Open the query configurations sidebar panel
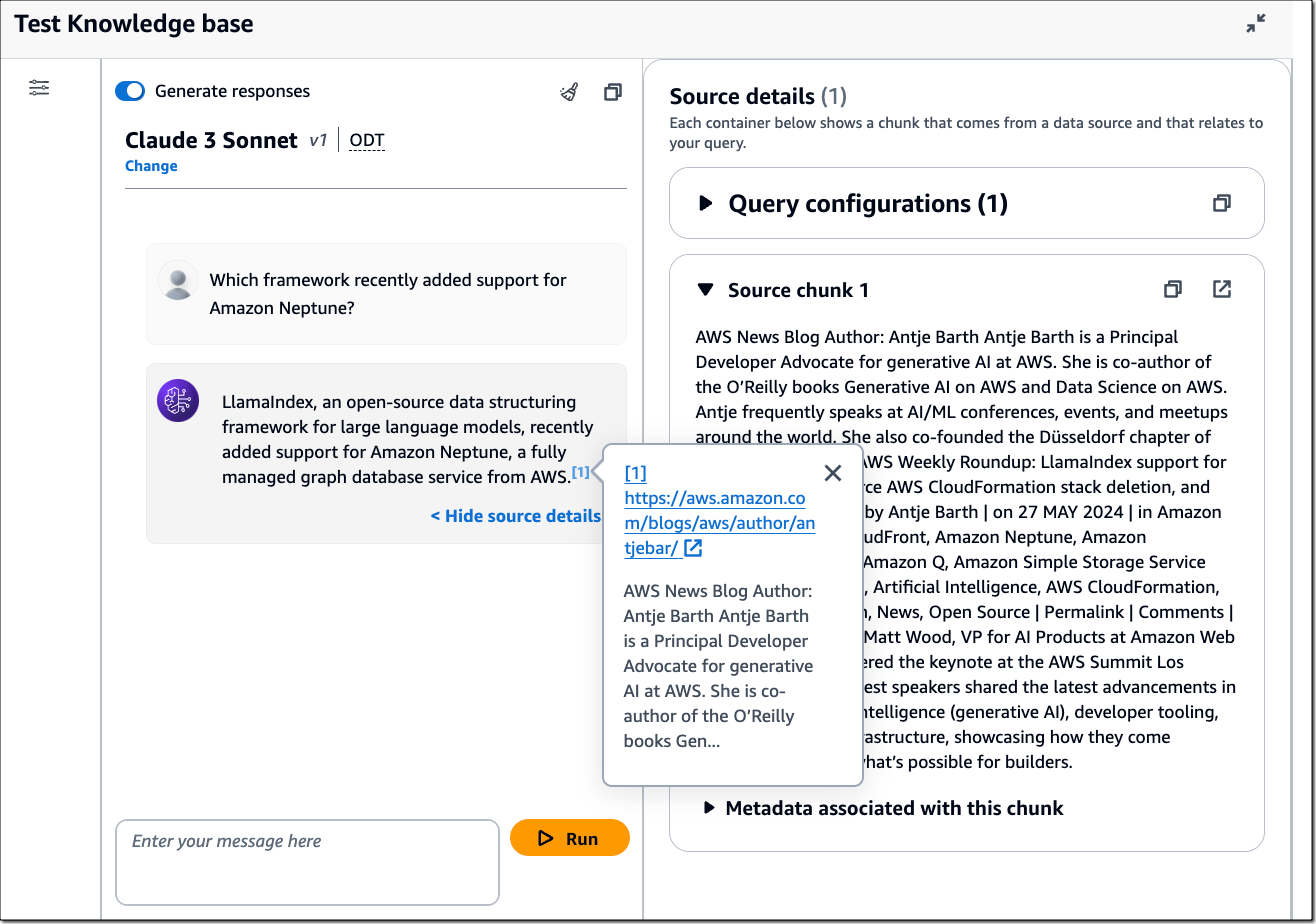Image resolution: width=1316 pixels, height=924 pixels. coord(40,88)
